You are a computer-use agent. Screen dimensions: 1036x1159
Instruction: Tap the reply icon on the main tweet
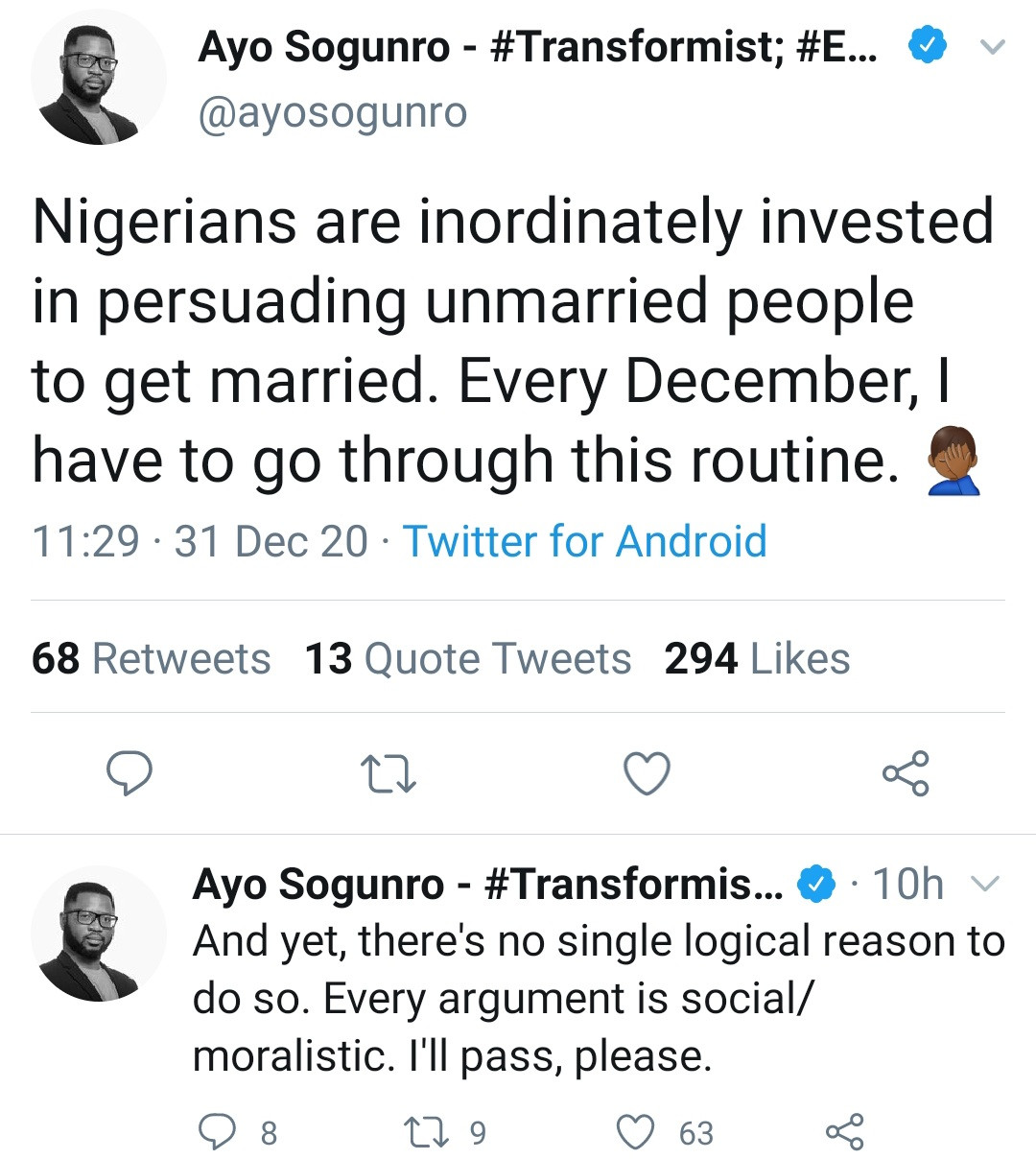point(129,773)
